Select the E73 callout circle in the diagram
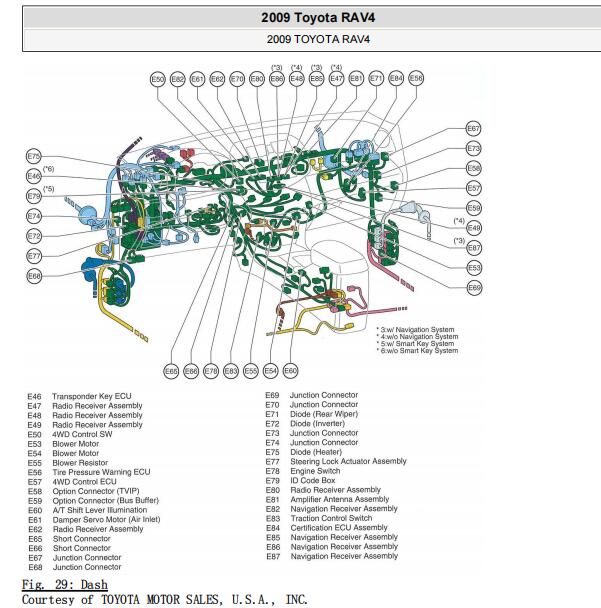The image size is (601, 608). [x=474, y=149]
